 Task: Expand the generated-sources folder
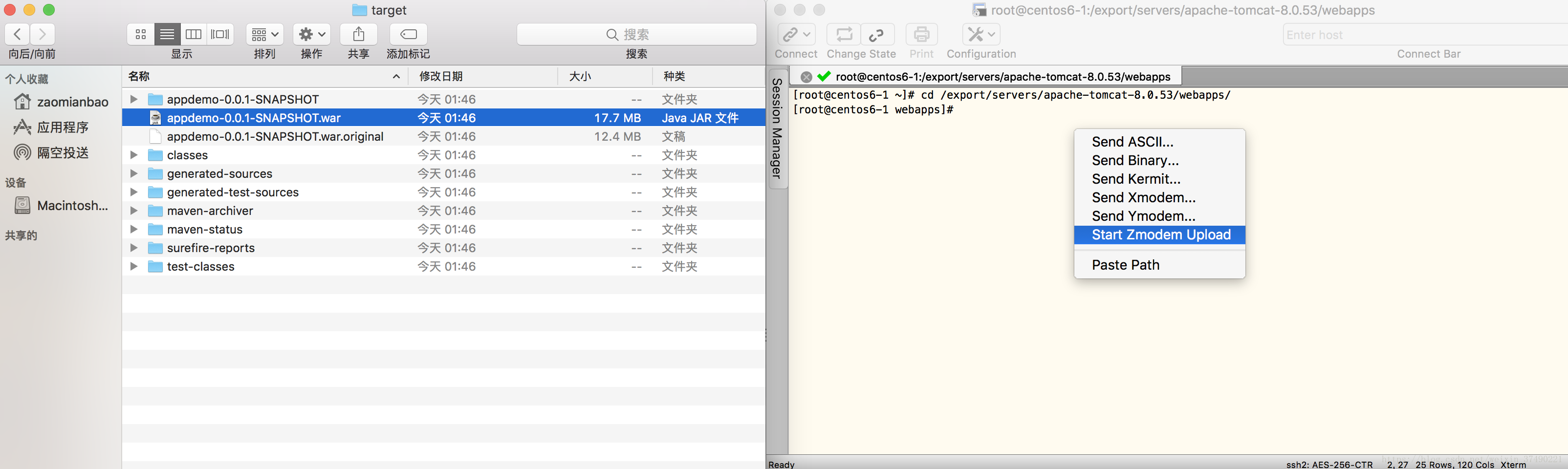pyautogui.click(x=134, y=173)
